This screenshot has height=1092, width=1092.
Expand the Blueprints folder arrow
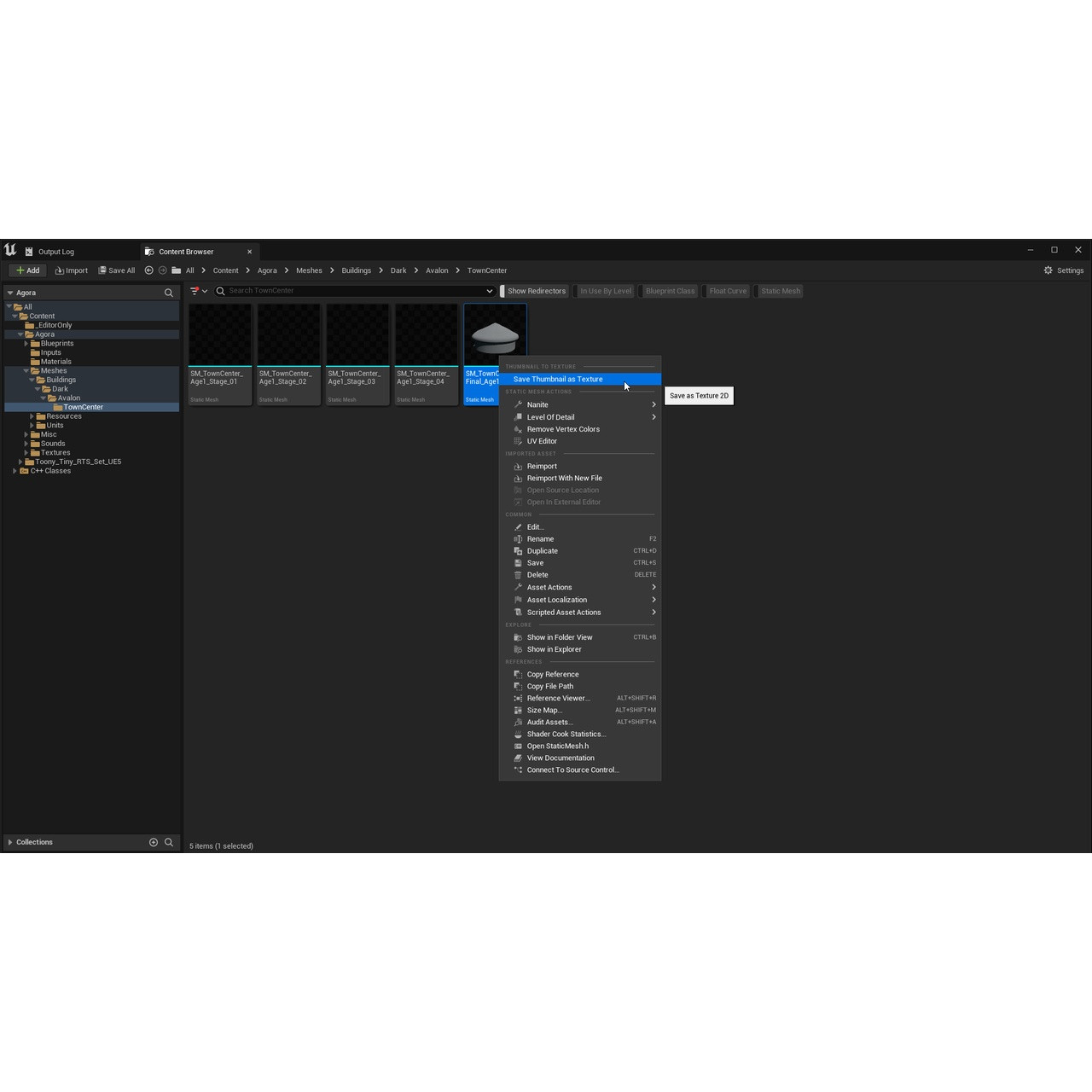click(26, 344)
